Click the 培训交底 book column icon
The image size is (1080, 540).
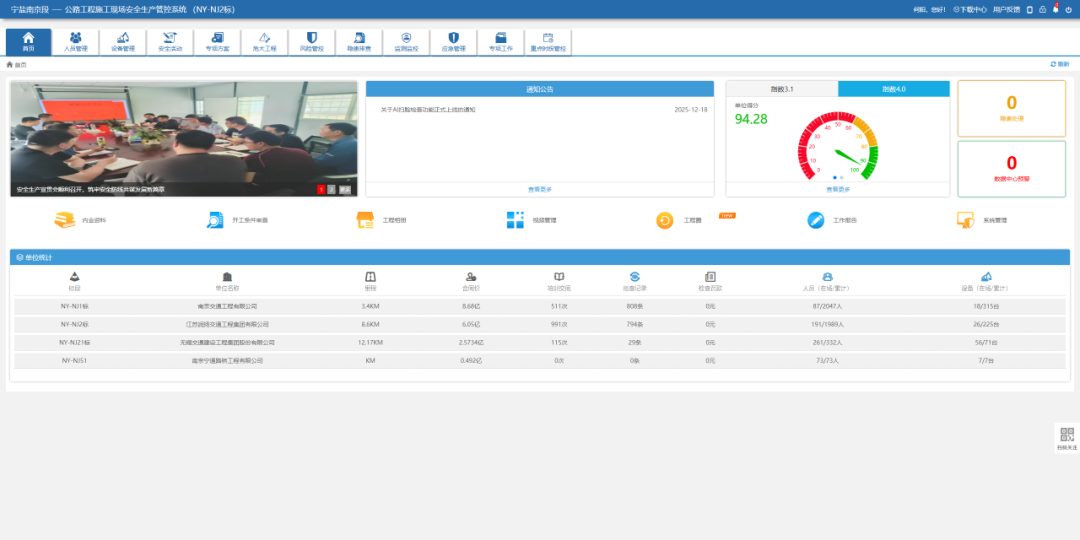(x=559, y=276)
